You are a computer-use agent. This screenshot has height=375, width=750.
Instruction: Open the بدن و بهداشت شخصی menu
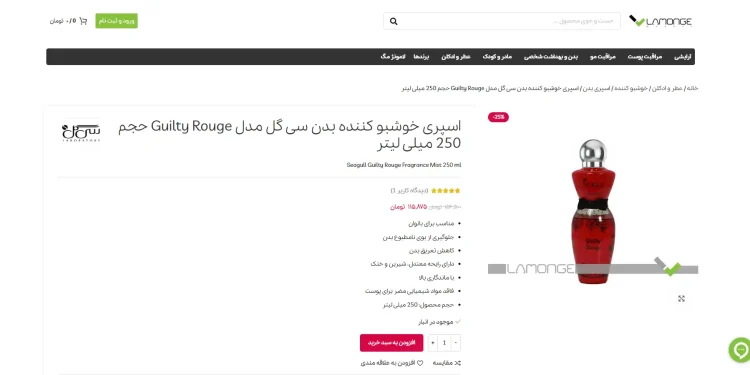551,56
